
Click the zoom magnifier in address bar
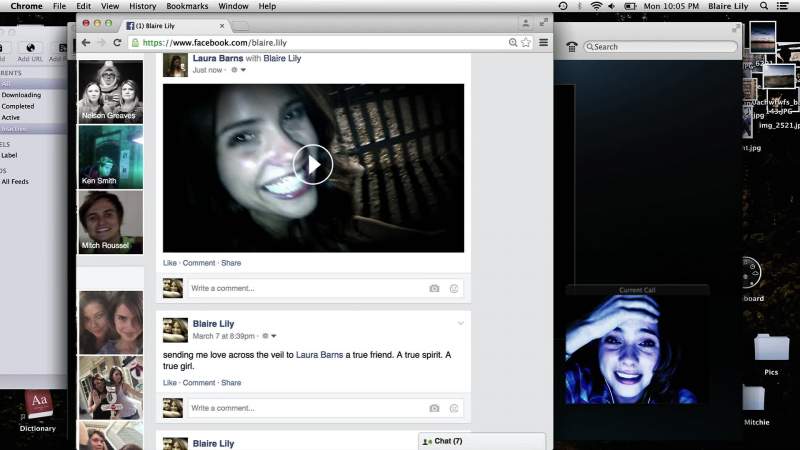click(x=513, y=43)
